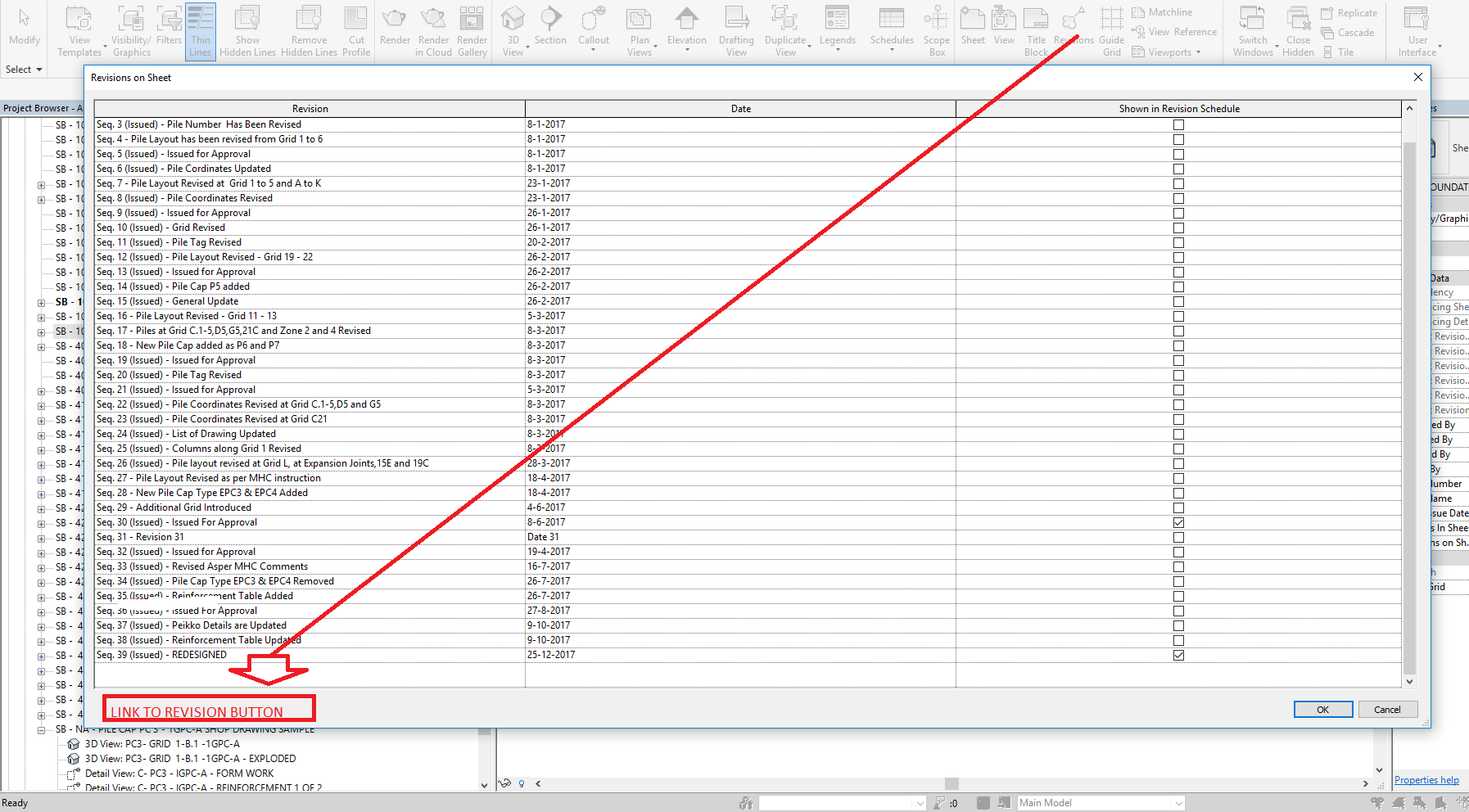Open the Properties help link
The width and height of the screenshot is (1469, 812).
(1426, 779)
